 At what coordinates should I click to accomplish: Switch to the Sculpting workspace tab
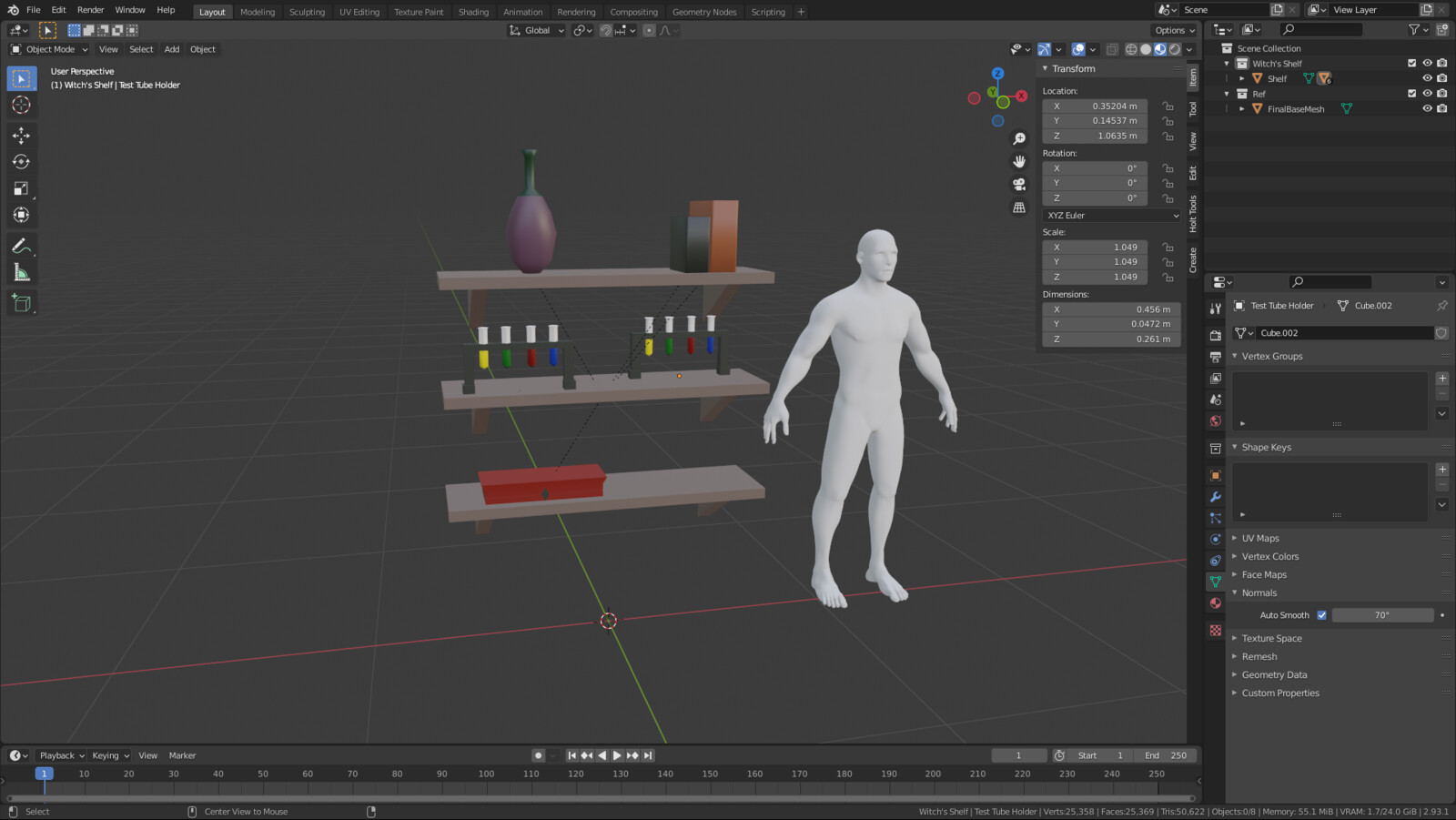[x=307, y=12]
